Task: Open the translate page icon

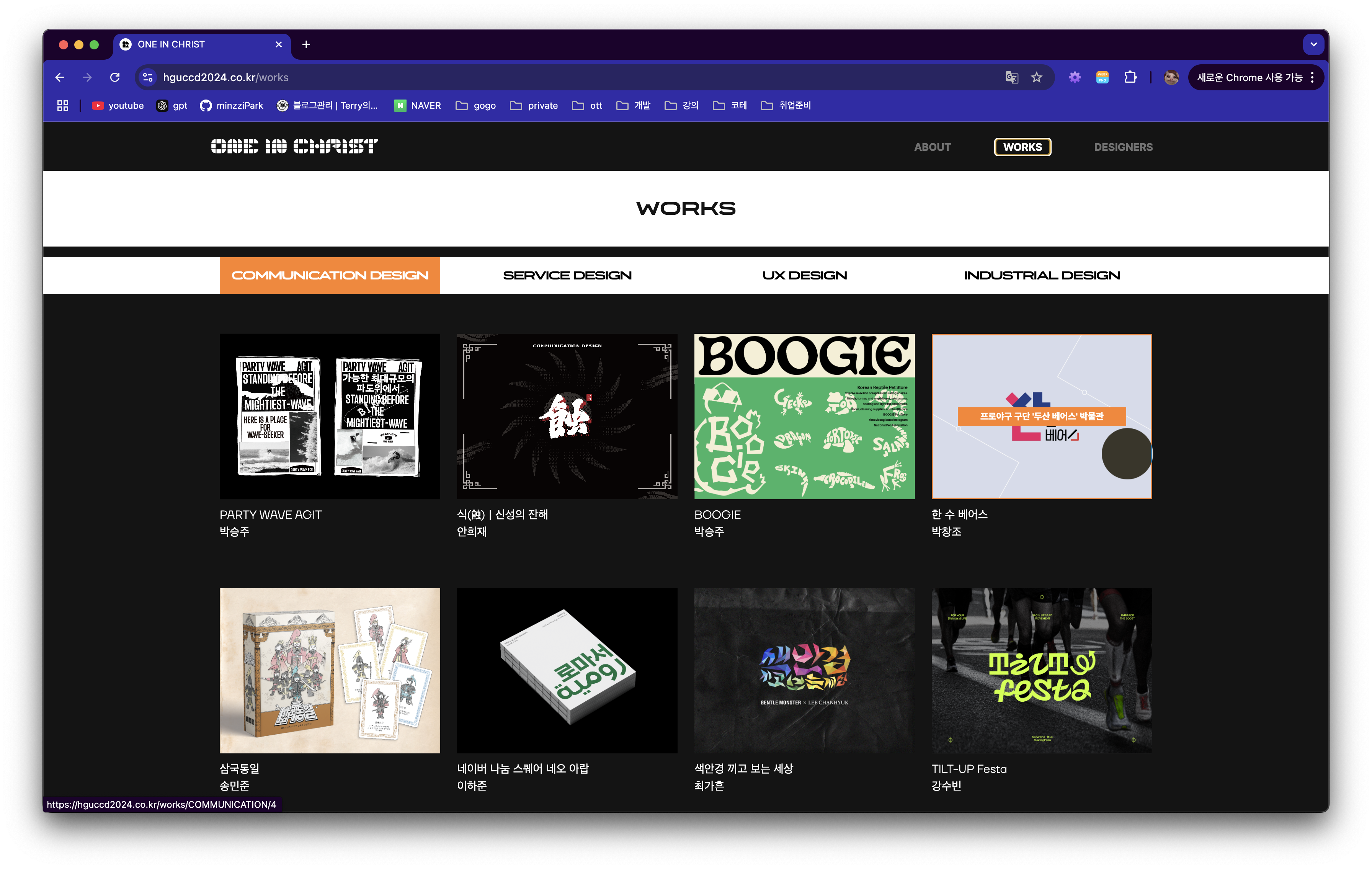Action: 1011,77
